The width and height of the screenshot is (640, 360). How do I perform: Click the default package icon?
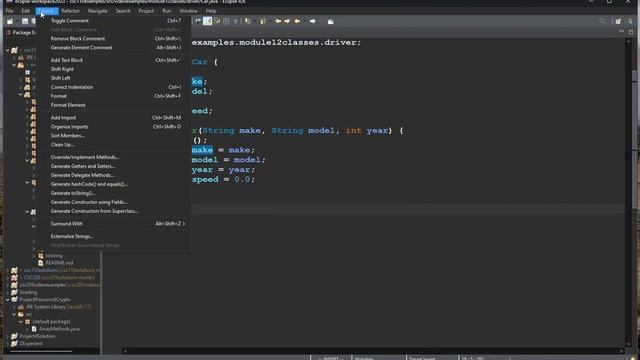pyautogui.click(x=28, y=322)
